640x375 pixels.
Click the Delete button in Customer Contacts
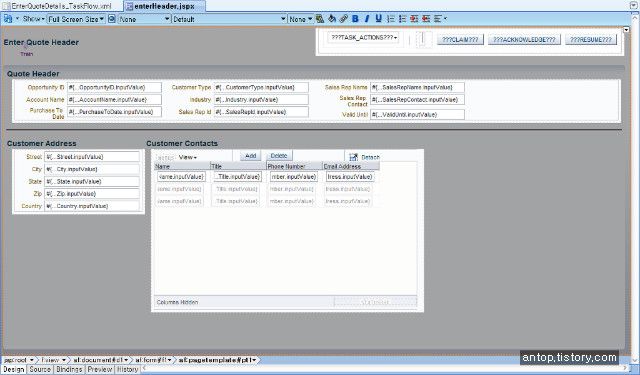click(279, 155)
